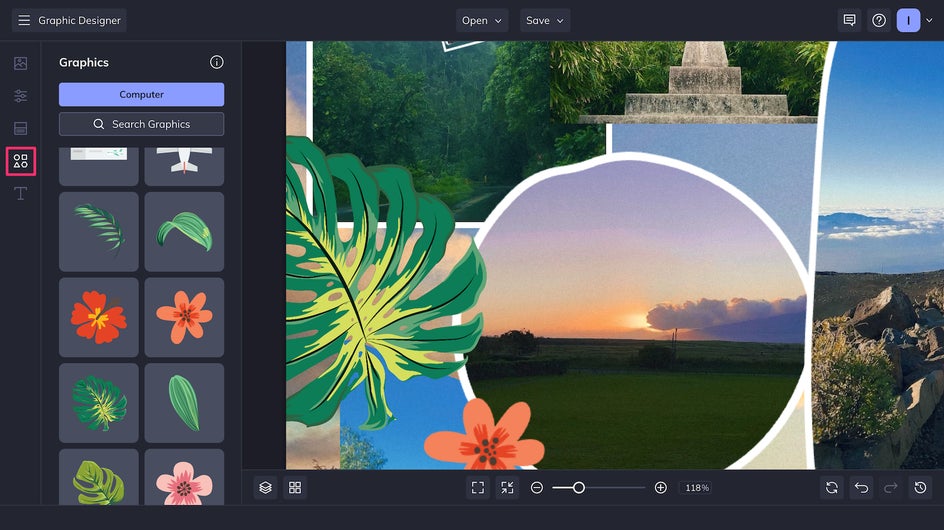Image resolution: width=944 pixels, height=530 pixels.
Task: Expand the Open dropdown menu
Action: 482,20
